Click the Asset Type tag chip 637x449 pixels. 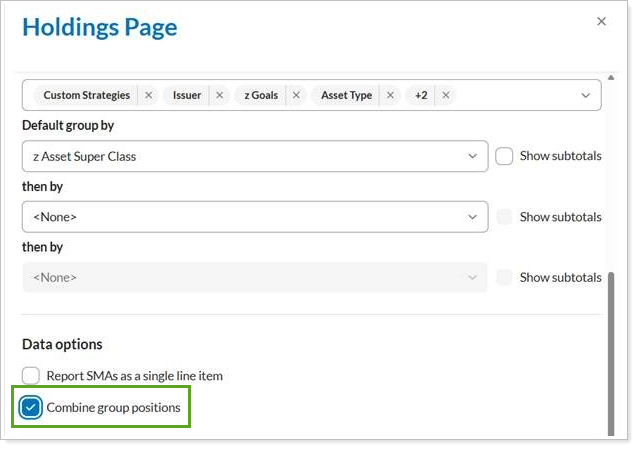click(x=346, y=96)
